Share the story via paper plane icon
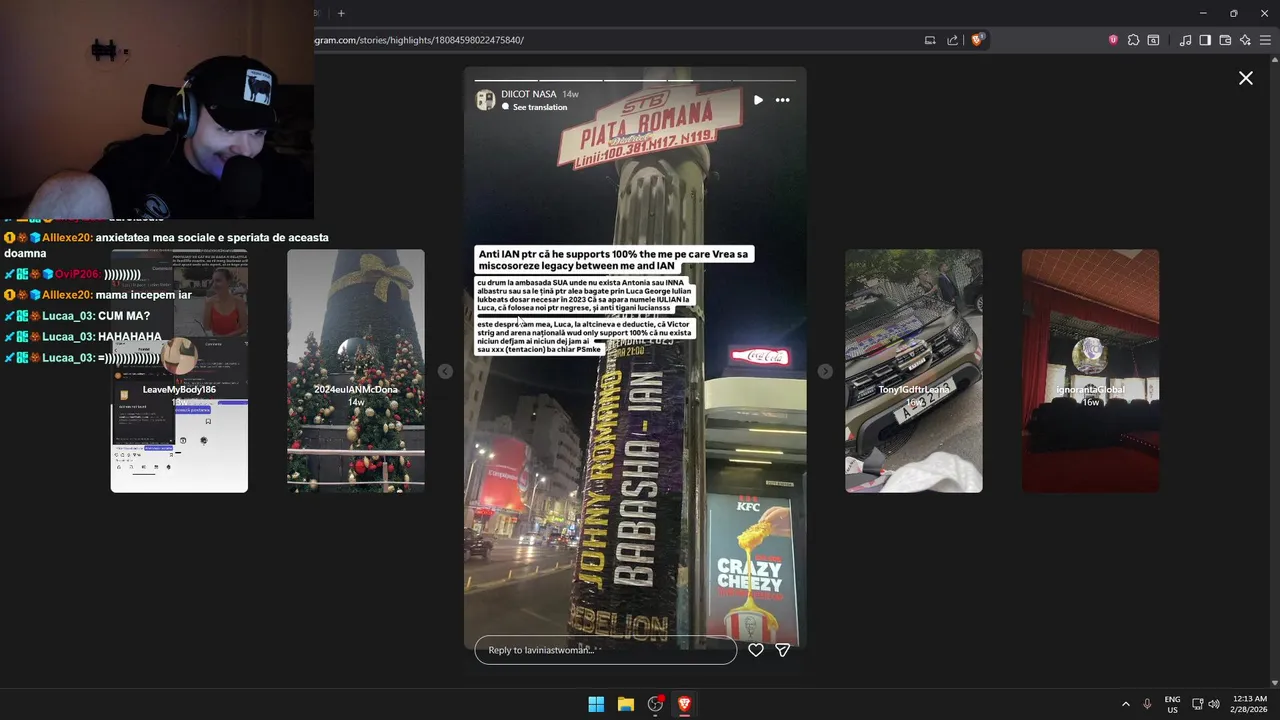1280x720 pixels. 783,650
